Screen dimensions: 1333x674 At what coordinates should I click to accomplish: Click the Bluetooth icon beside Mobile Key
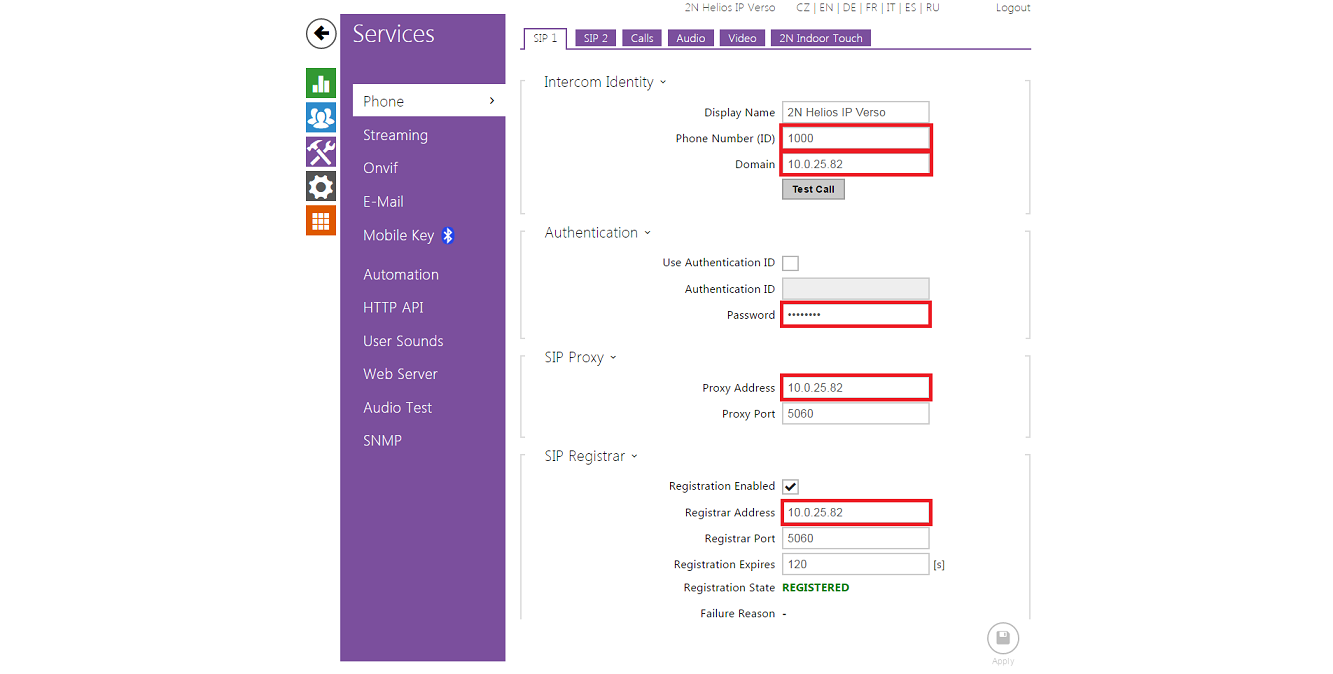coord(448,235)
